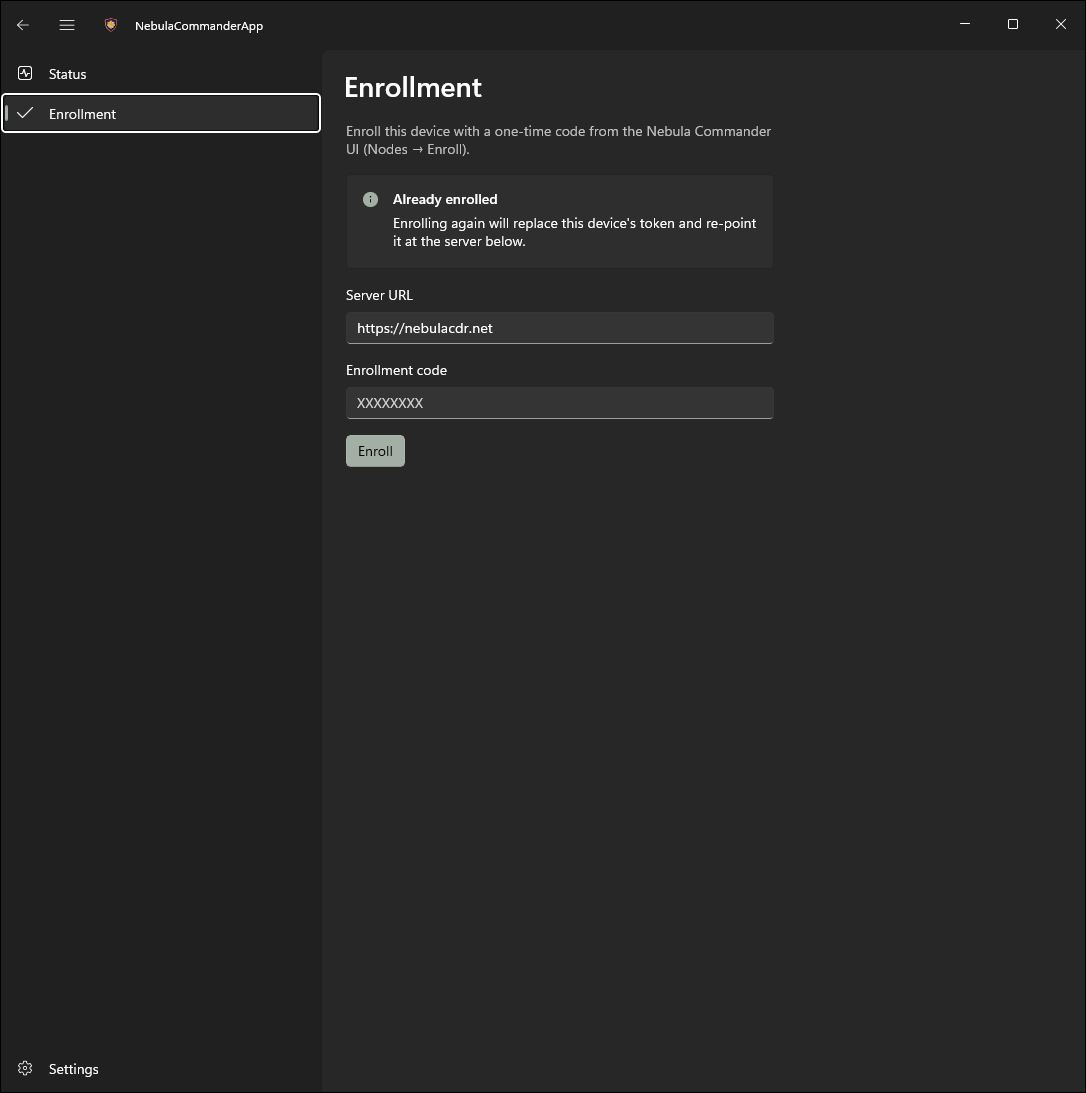Open Settings from the sidebar
The height and width of the screenshot is (1093, 1086).
161,1069
